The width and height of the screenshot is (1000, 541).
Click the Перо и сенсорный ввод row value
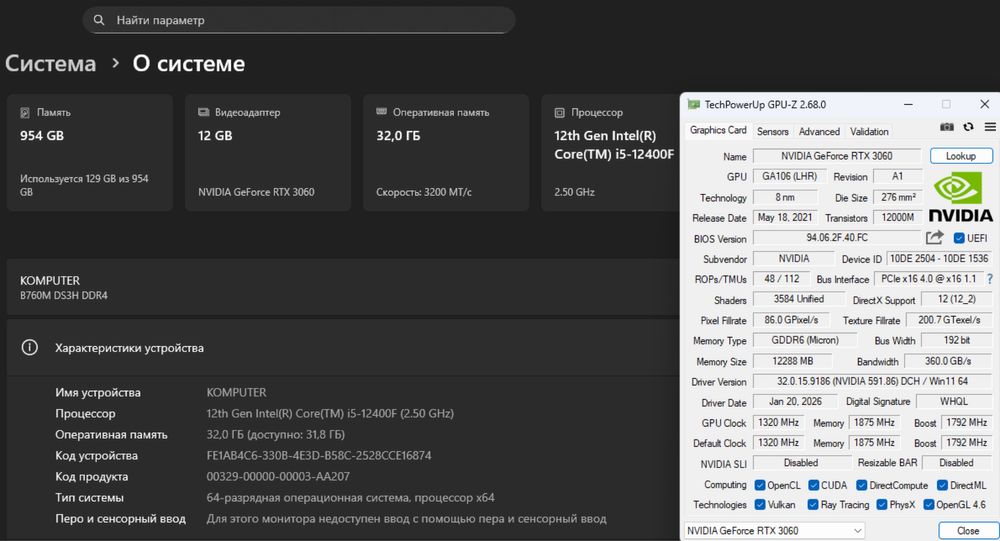tap(406, 519)
